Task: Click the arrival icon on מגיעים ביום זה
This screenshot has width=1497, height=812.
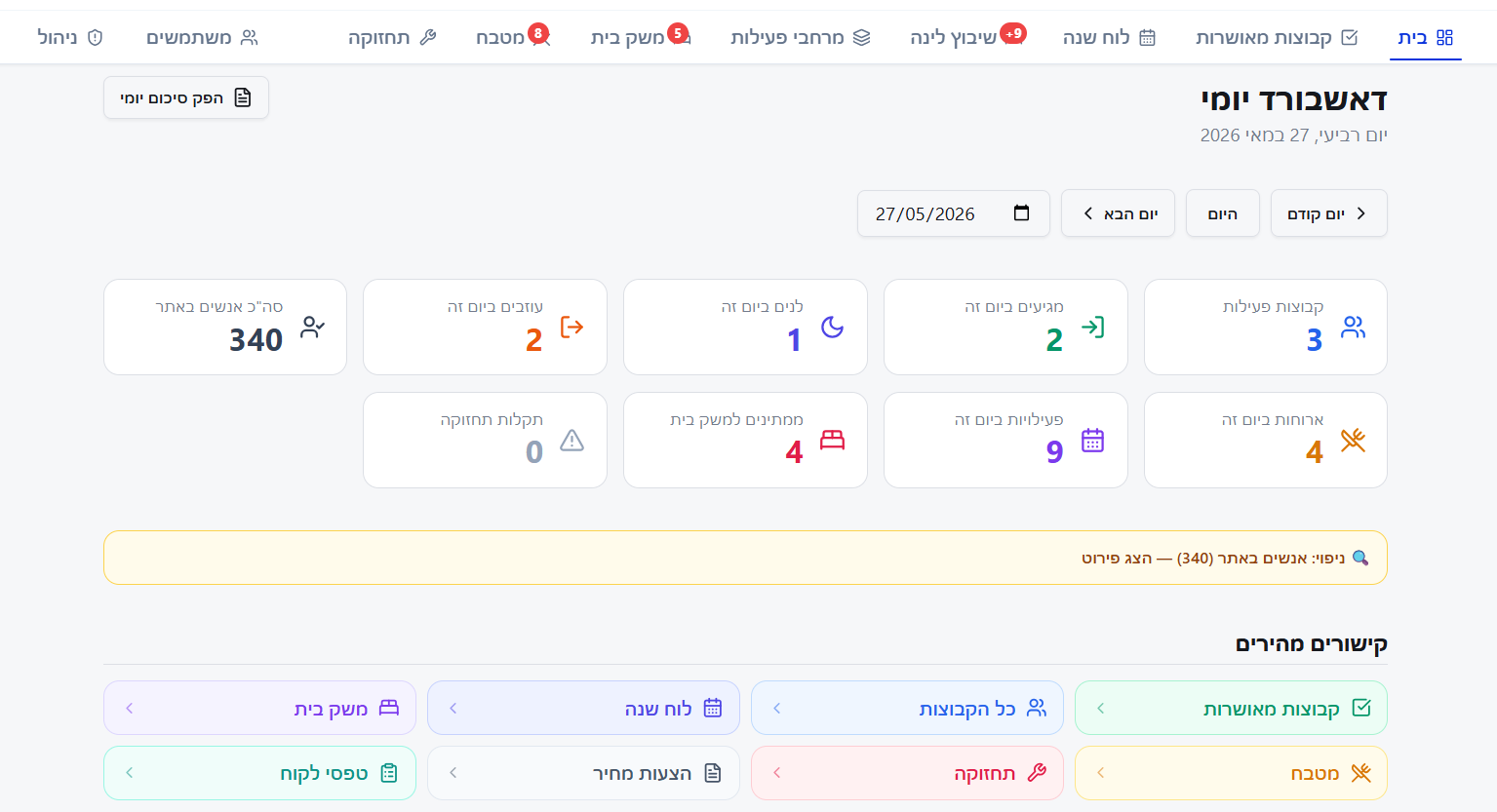Action: 1093,328
